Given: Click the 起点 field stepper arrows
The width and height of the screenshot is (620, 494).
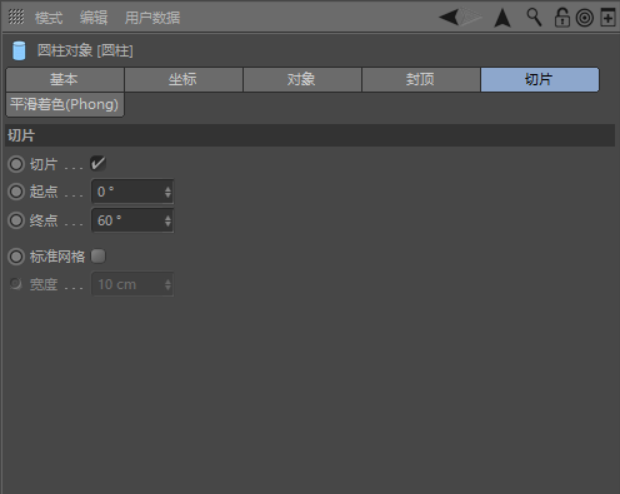Looking at the screenshot, I should 168,192.
